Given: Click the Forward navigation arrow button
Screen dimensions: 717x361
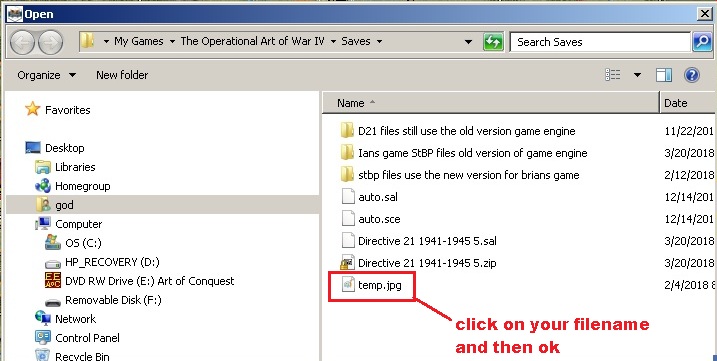Looking at the screenshot, I should point(50,42).
